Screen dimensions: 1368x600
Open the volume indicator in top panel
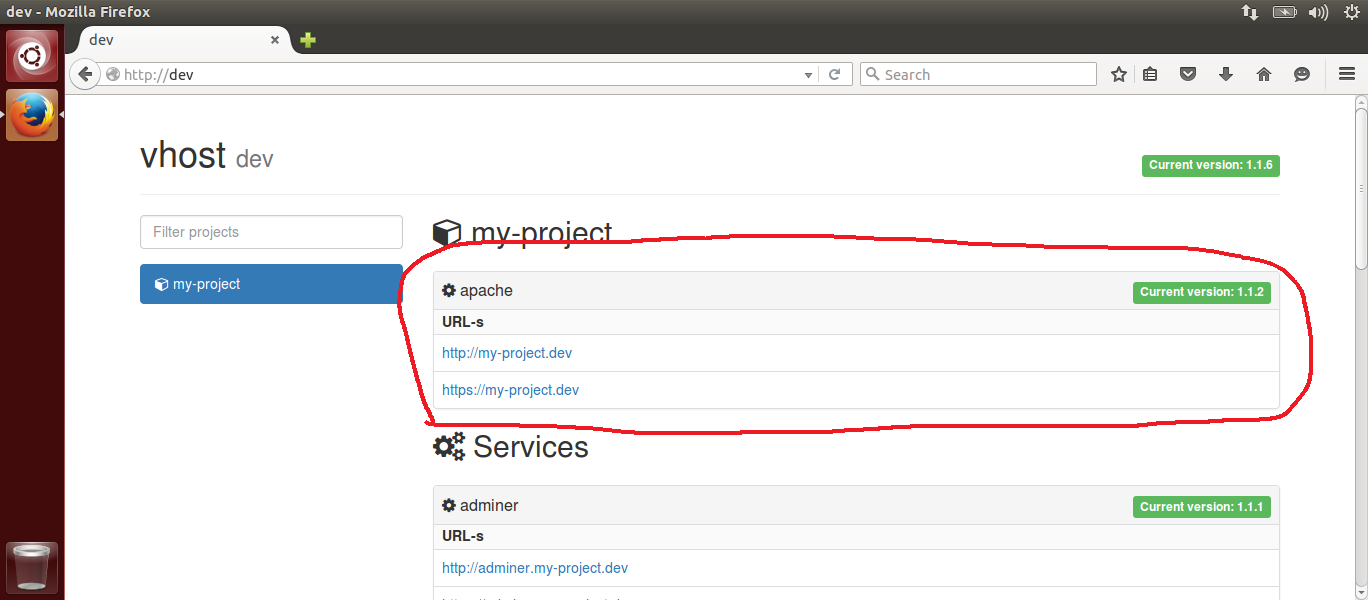click(1318, 12)
